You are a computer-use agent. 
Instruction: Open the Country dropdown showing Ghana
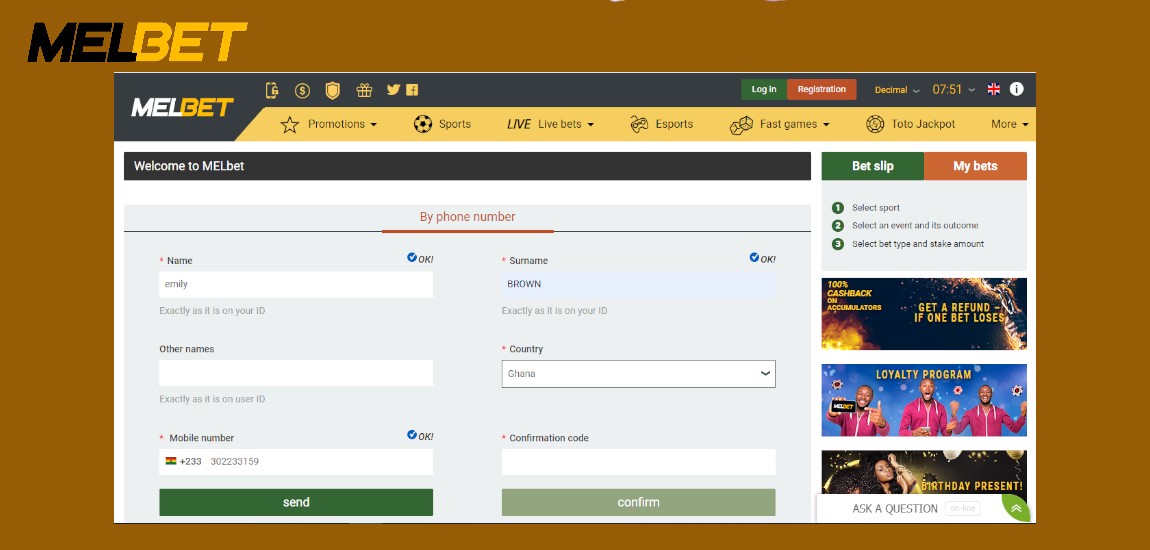click(x=638, y=373)
